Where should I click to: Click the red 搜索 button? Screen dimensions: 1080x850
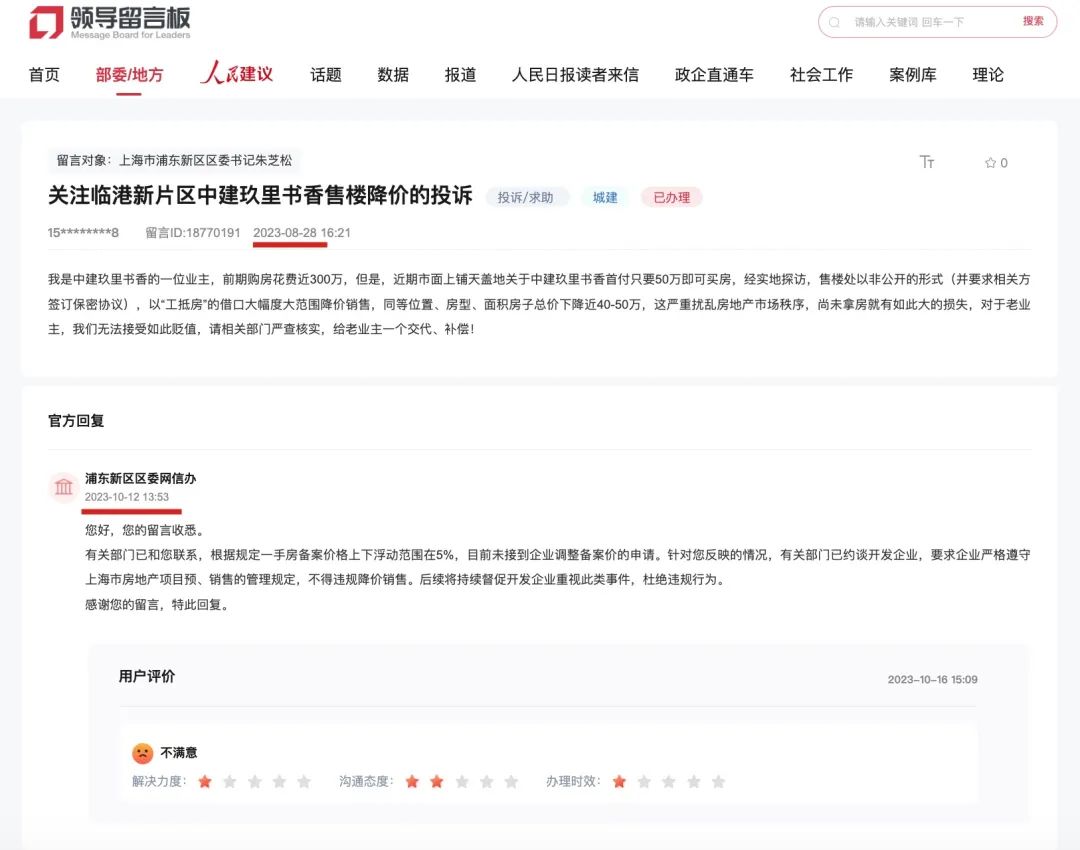[x=1033, y=21]
